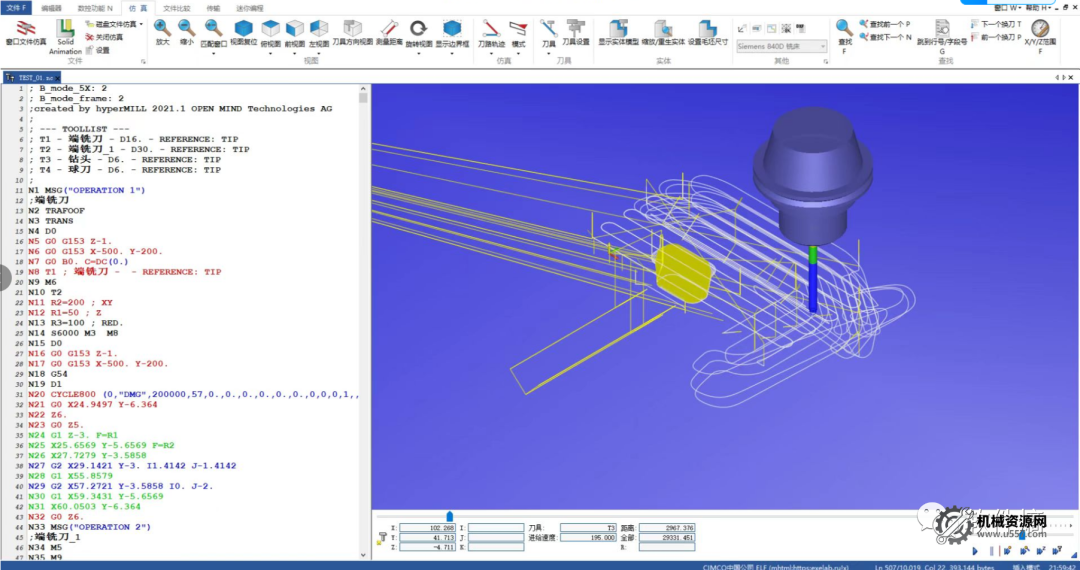1080x570 pixels.
Task: Reset the view with 视图复位
Action: pos(243,30)
